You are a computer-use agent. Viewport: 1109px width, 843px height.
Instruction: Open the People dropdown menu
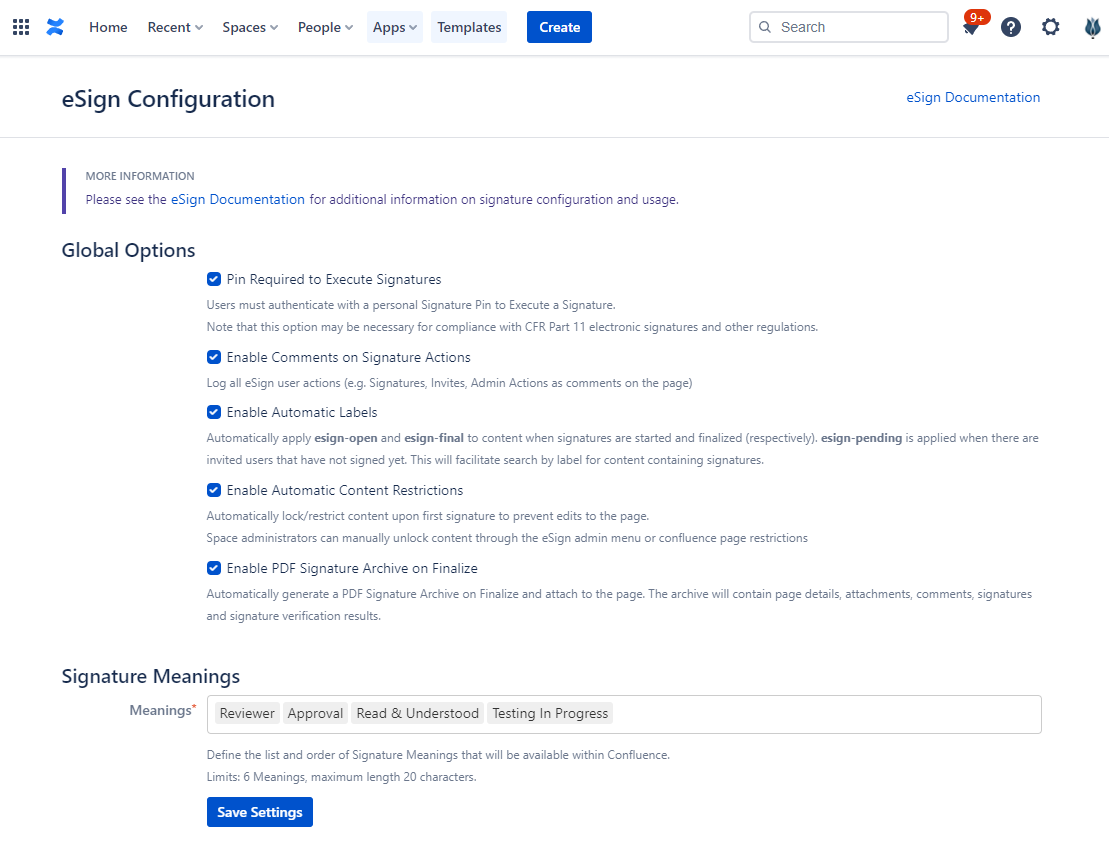325,27
